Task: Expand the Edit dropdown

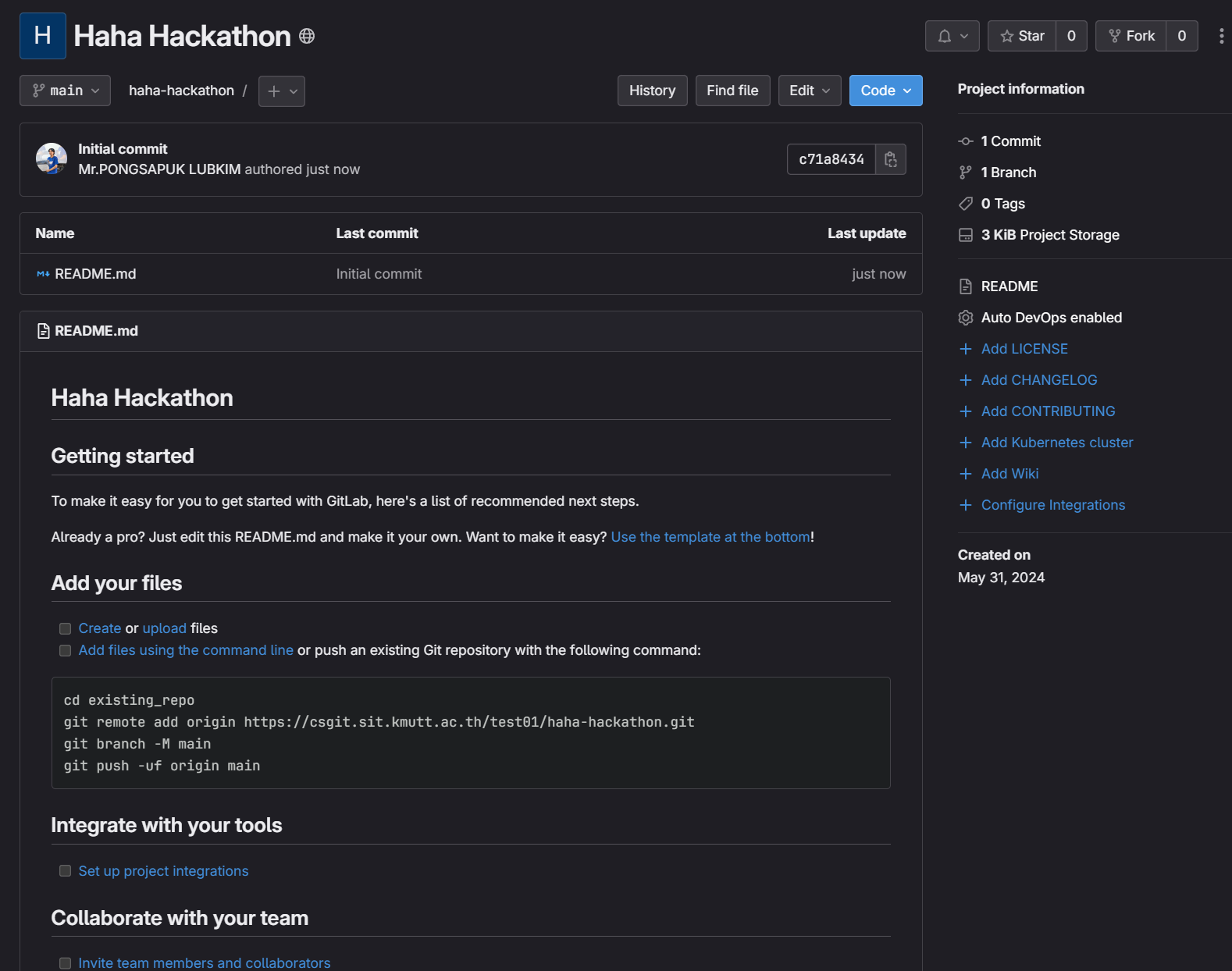Action: (x=810, y=91)
